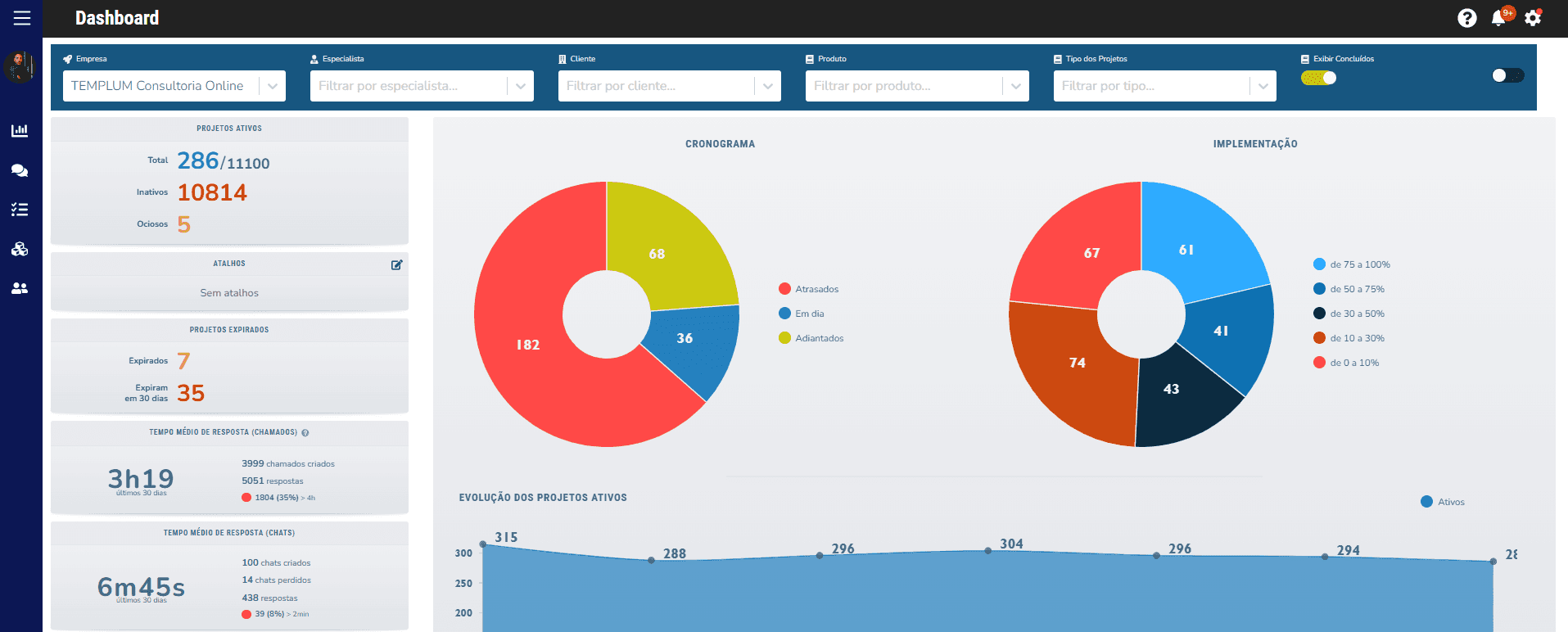Expand the Tipo dos Projetos dropdown arrow
Viewport: 1568px width, 632px height.
point(1263,86)
